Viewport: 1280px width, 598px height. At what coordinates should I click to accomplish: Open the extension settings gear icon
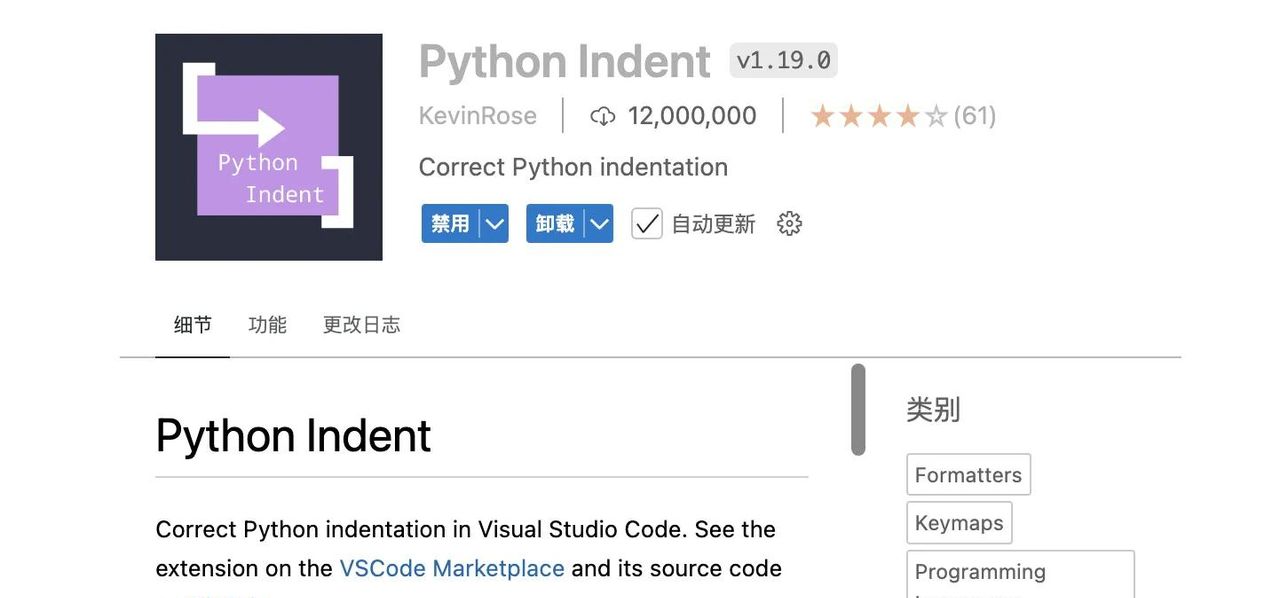pos(789,223)
